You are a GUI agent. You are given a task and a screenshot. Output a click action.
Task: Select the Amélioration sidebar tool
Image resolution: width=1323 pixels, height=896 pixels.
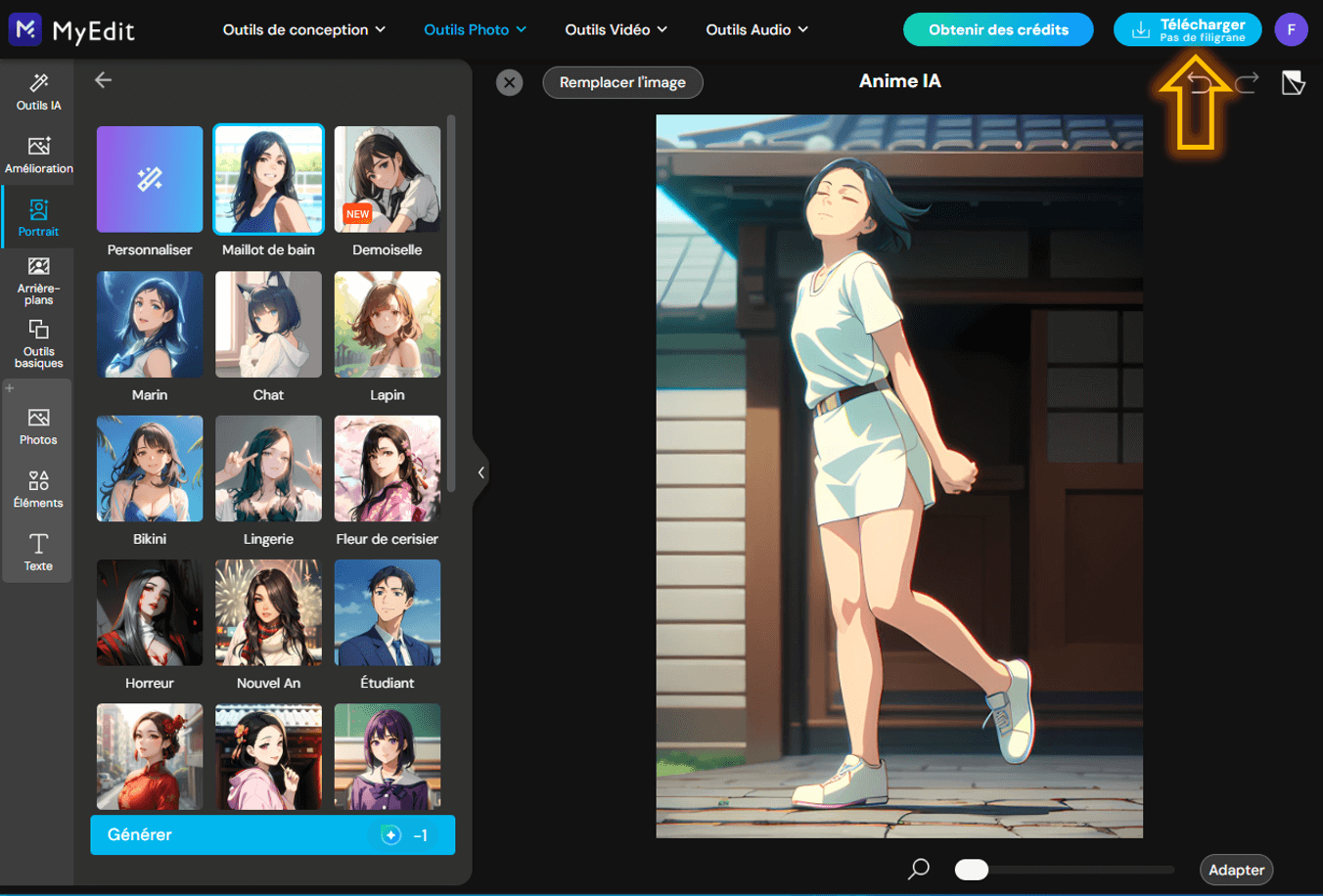tap(38, 155)
